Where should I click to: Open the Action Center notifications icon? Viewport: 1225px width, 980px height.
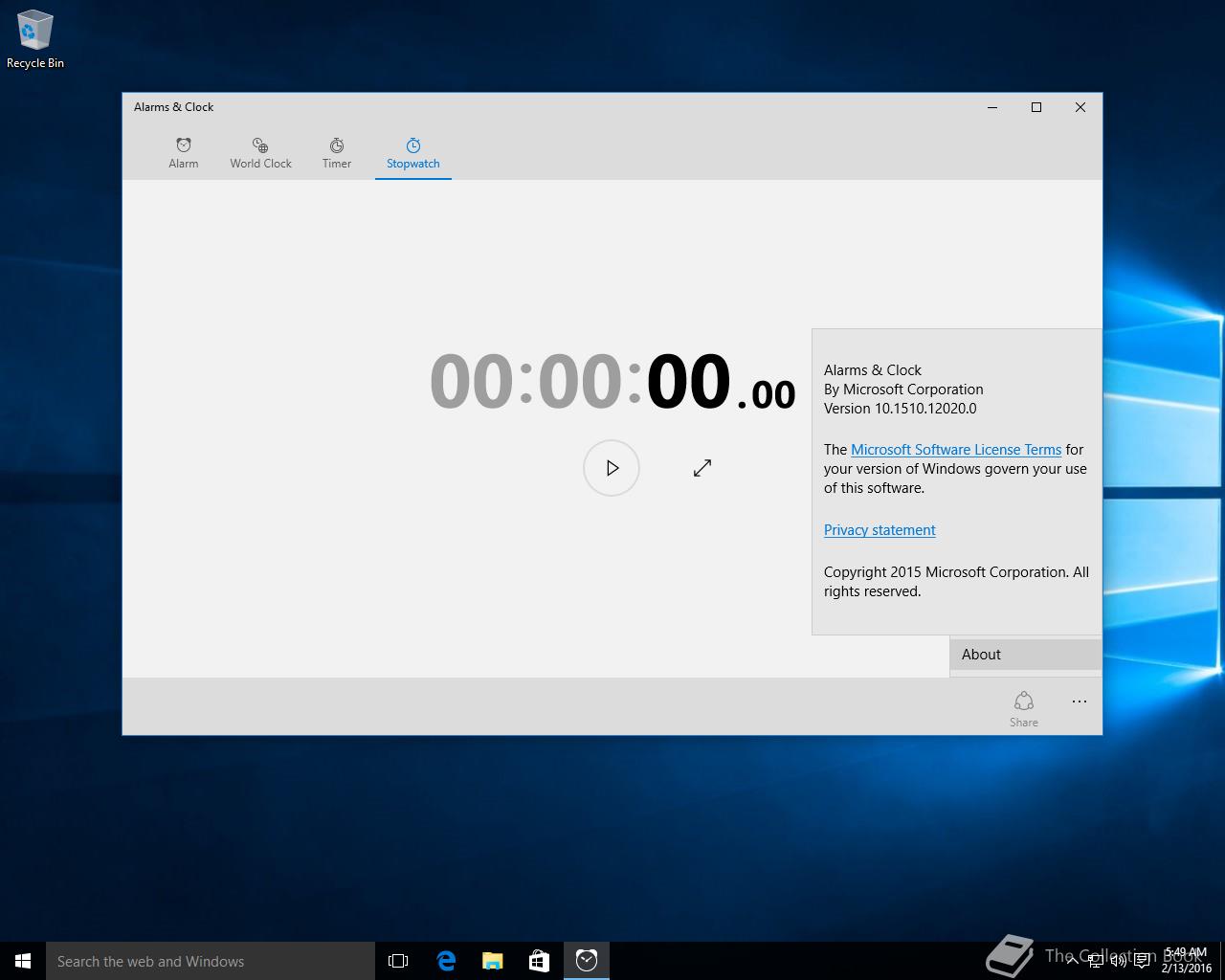(x=1143, y=961)
